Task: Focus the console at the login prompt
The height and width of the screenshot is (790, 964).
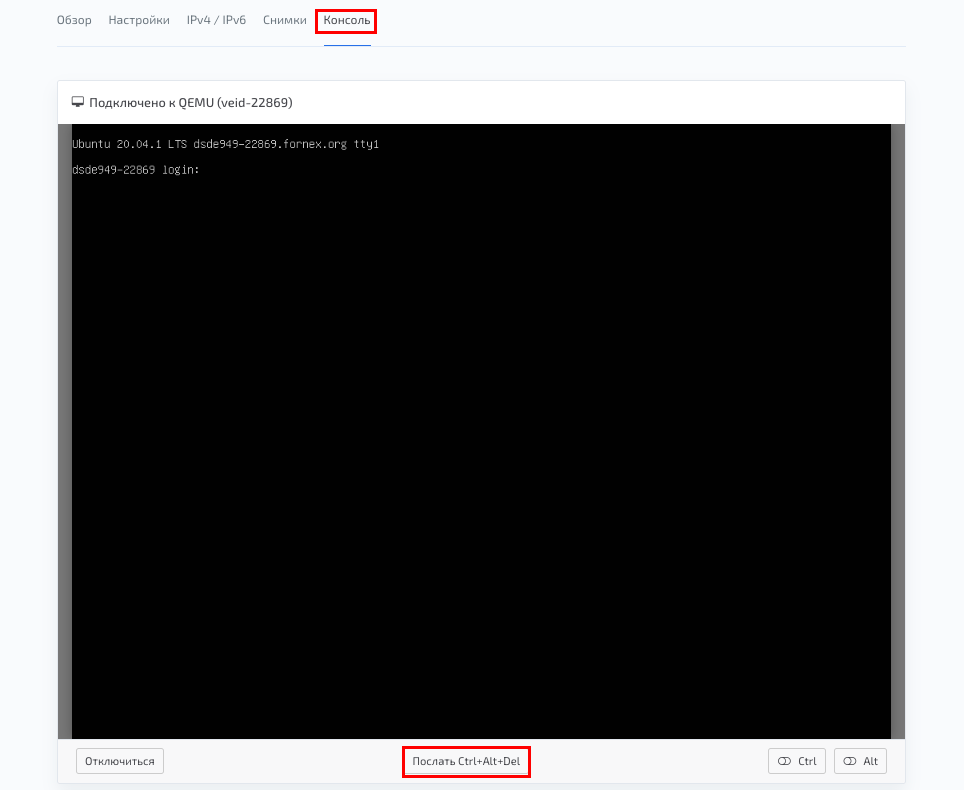Action: [x=136, y=170]
